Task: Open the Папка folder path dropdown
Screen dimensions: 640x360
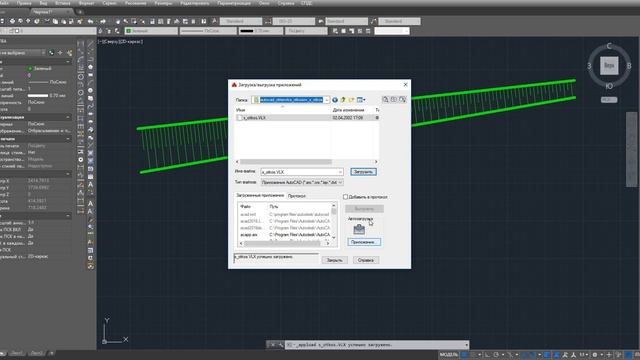Action: 327,100
